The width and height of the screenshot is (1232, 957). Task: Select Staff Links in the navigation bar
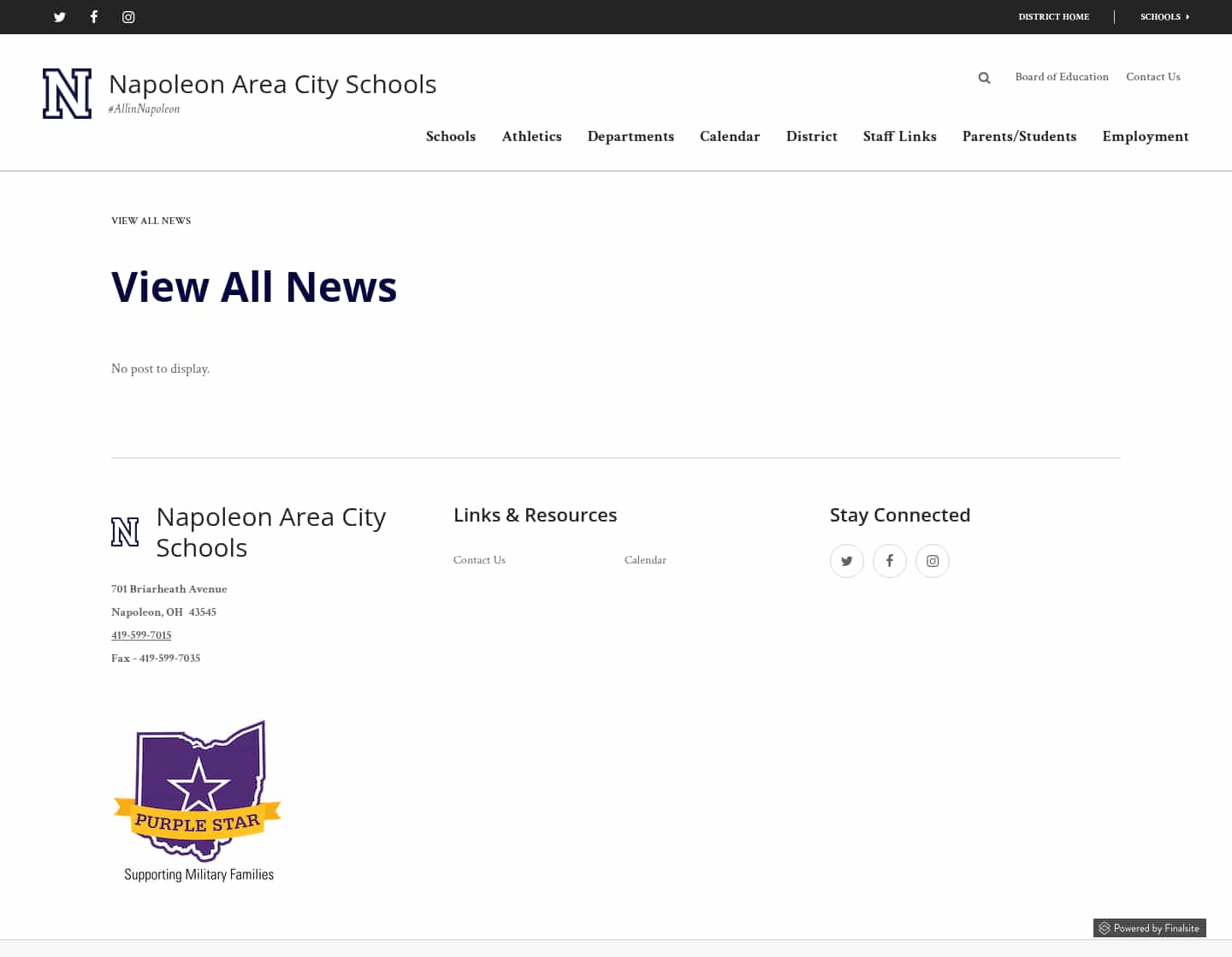[899, 136]
